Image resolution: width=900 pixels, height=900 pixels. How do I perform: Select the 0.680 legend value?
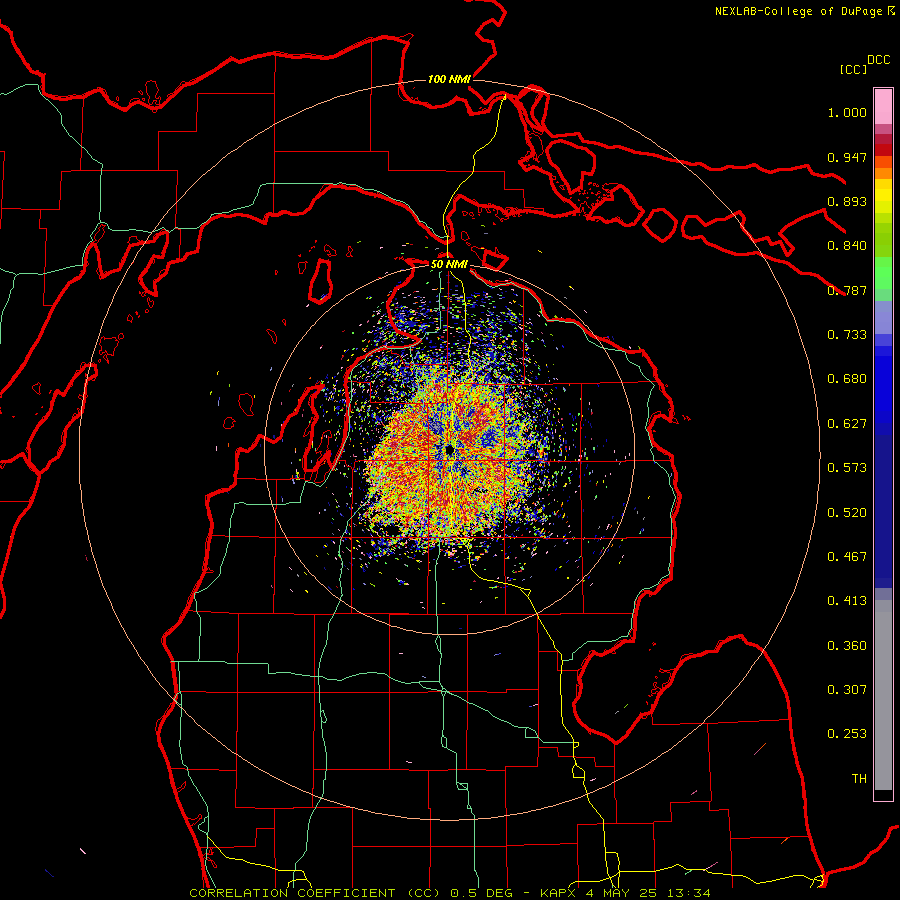point(847,379)
